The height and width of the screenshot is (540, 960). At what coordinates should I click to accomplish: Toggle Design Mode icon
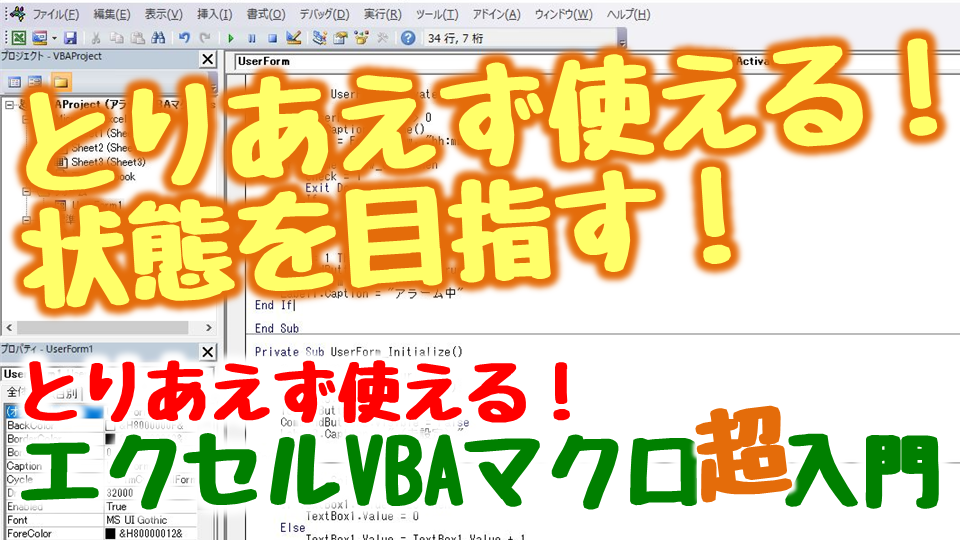click(x=294, y=38)
